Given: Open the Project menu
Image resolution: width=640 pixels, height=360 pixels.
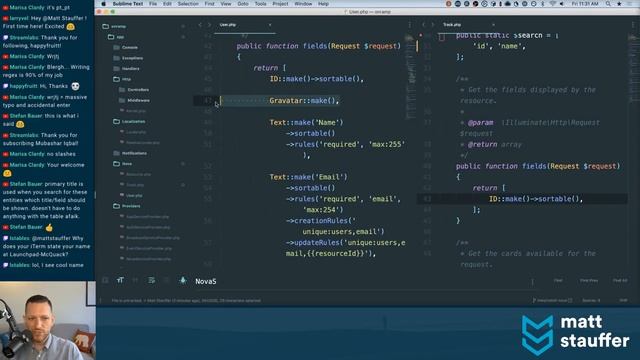Looking at the screenshot, I should click(280, 4).
